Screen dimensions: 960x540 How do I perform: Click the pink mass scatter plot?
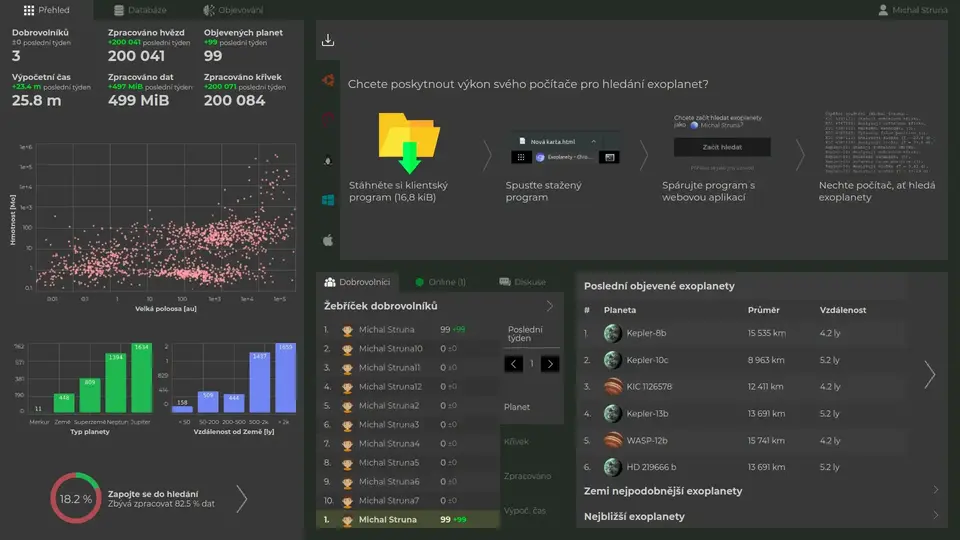165,216
